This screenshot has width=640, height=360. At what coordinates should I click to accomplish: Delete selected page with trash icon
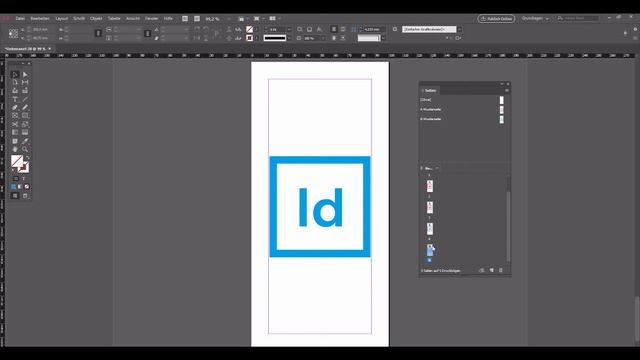[501, 270]
